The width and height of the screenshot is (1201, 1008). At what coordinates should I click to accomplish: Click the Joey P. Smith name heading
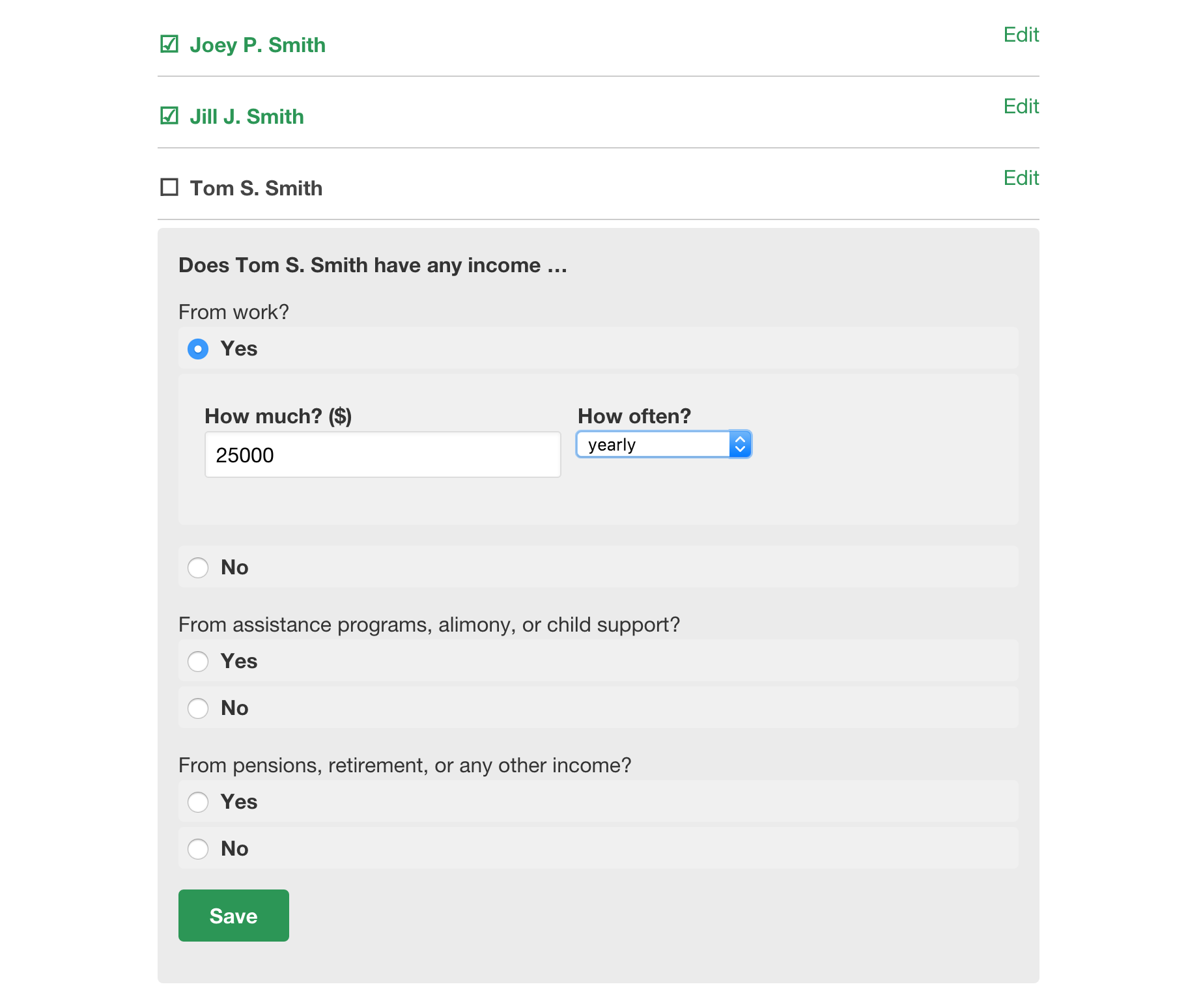click(257, 45)
